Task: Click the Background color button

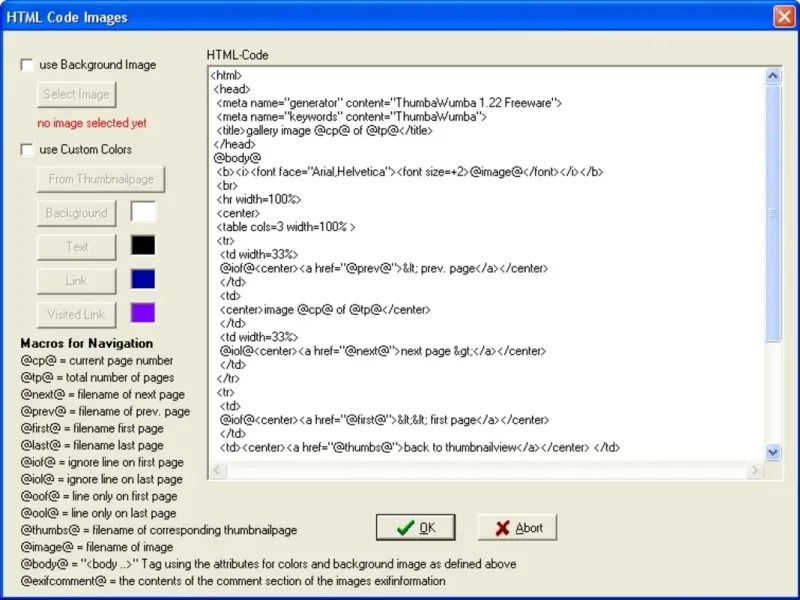Action: point(77,213)
